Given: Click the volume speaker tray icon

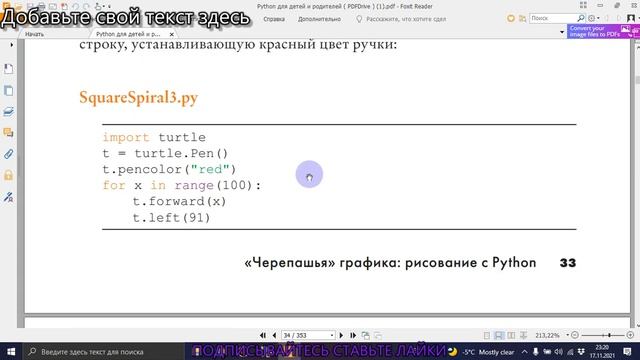Looking at the screenshot, I should [x=558, y=351].
